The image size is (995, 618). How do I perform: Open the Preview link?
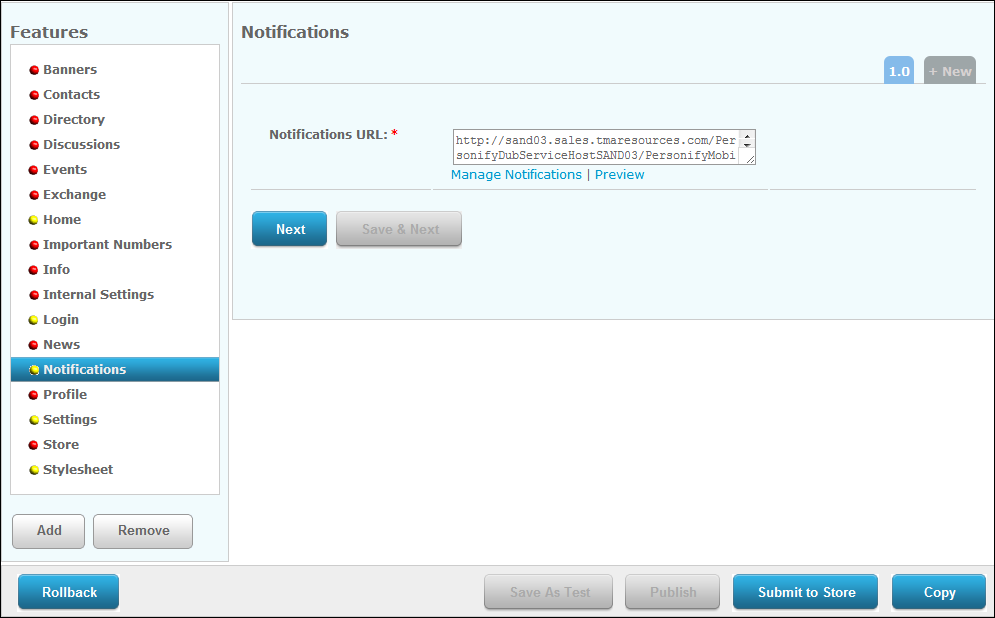pyautogui.click(x=619, y=175)
